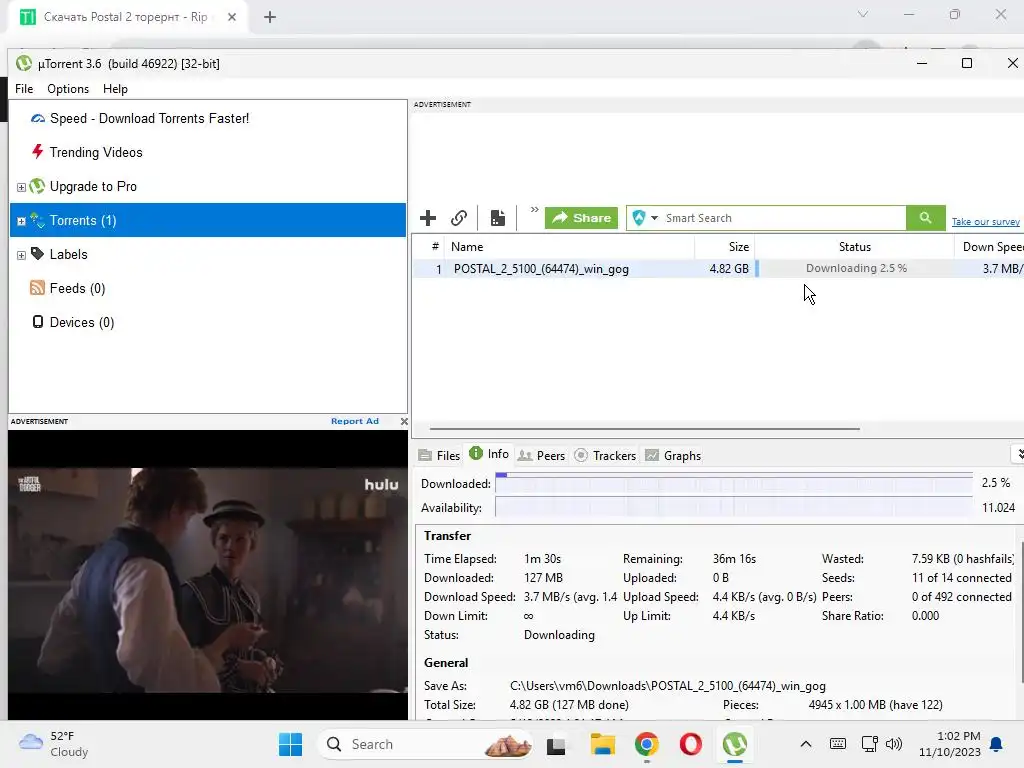
Task: Click the Labels tag icon
Action: click(37, 253)
